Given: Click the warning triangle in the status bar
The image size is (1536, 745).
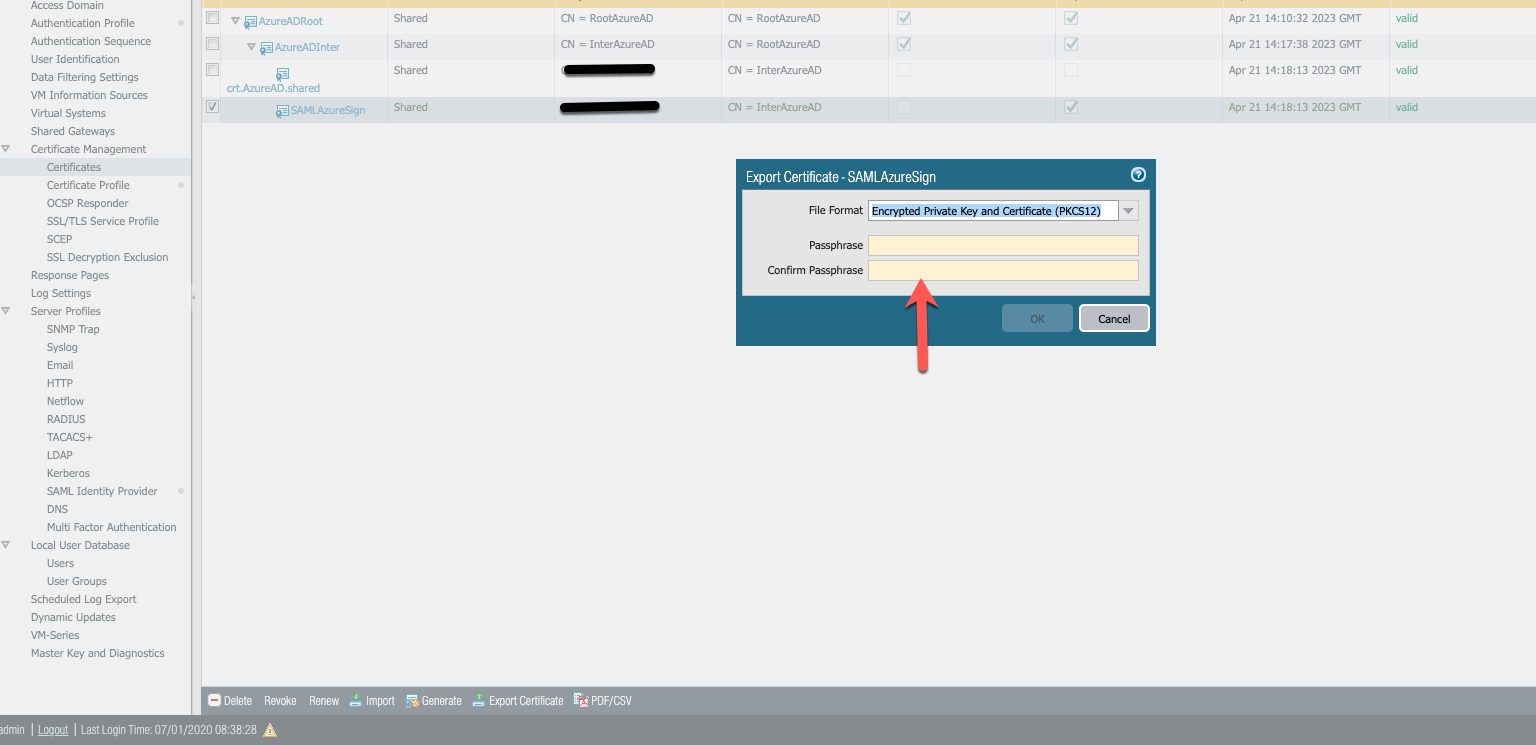Looking at the screenshot, I should [270, 730].
